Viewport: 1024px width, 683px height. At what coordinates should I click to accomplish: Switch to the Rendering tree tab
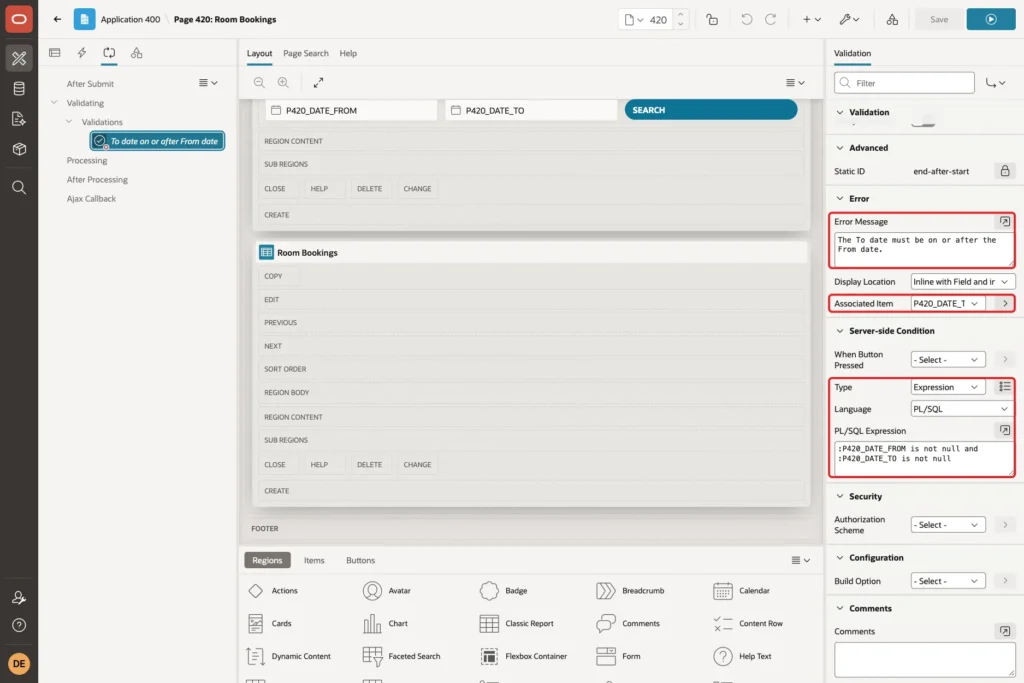point(55,53)
